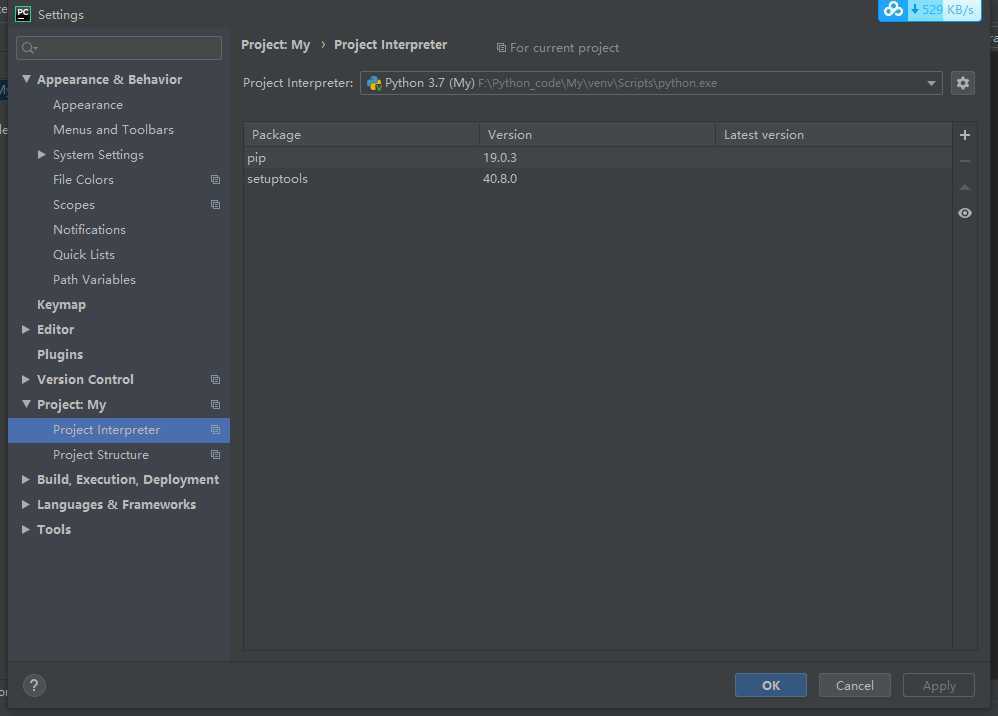Click project-level icon beside File Colors

click(215, 179)
